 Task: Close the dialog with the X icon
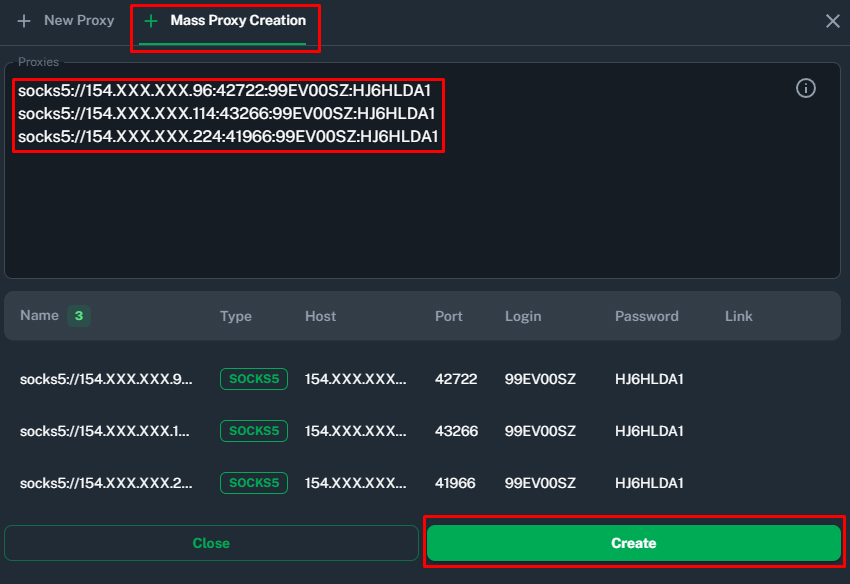[x=832, y=21]
